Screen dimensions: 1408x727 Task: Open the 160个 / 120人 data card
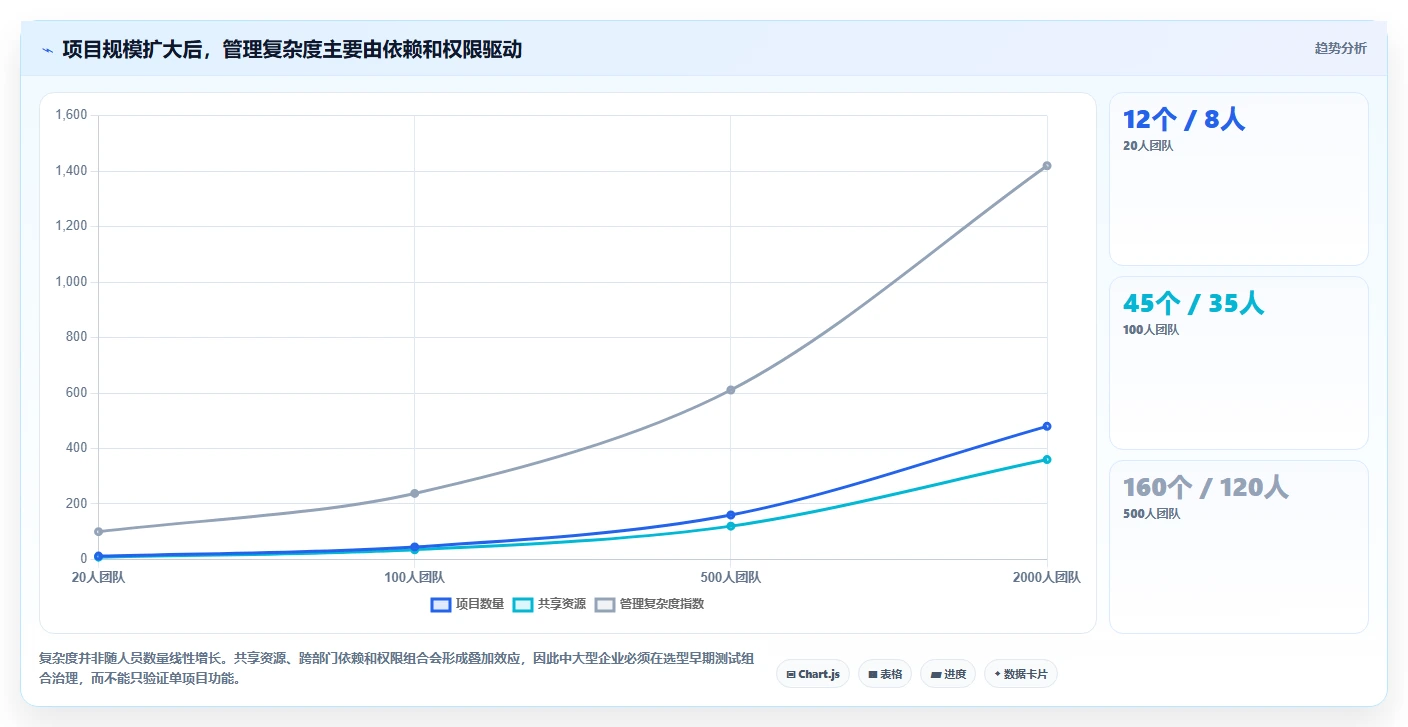click(1239, 547)
